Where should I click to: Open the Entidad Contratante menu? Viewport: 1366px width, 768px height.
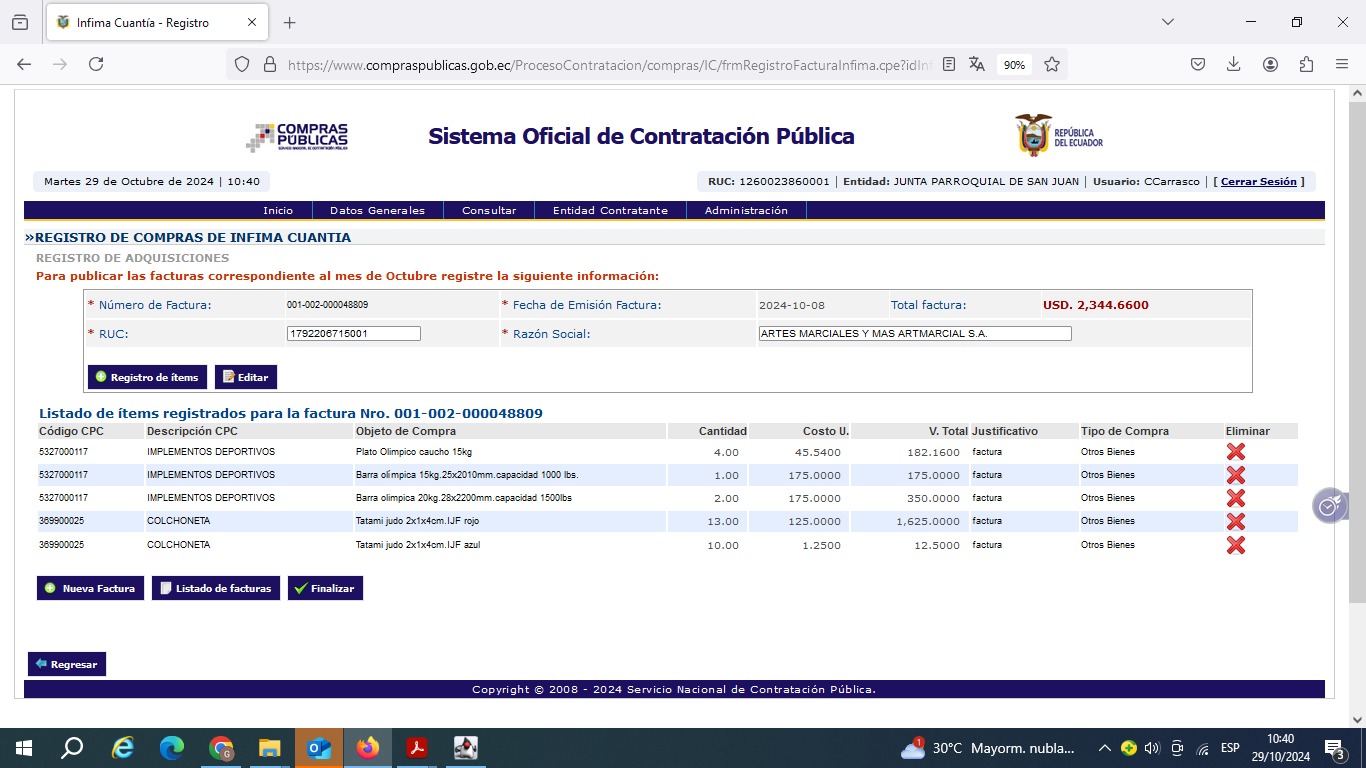[x=610, y=211]
